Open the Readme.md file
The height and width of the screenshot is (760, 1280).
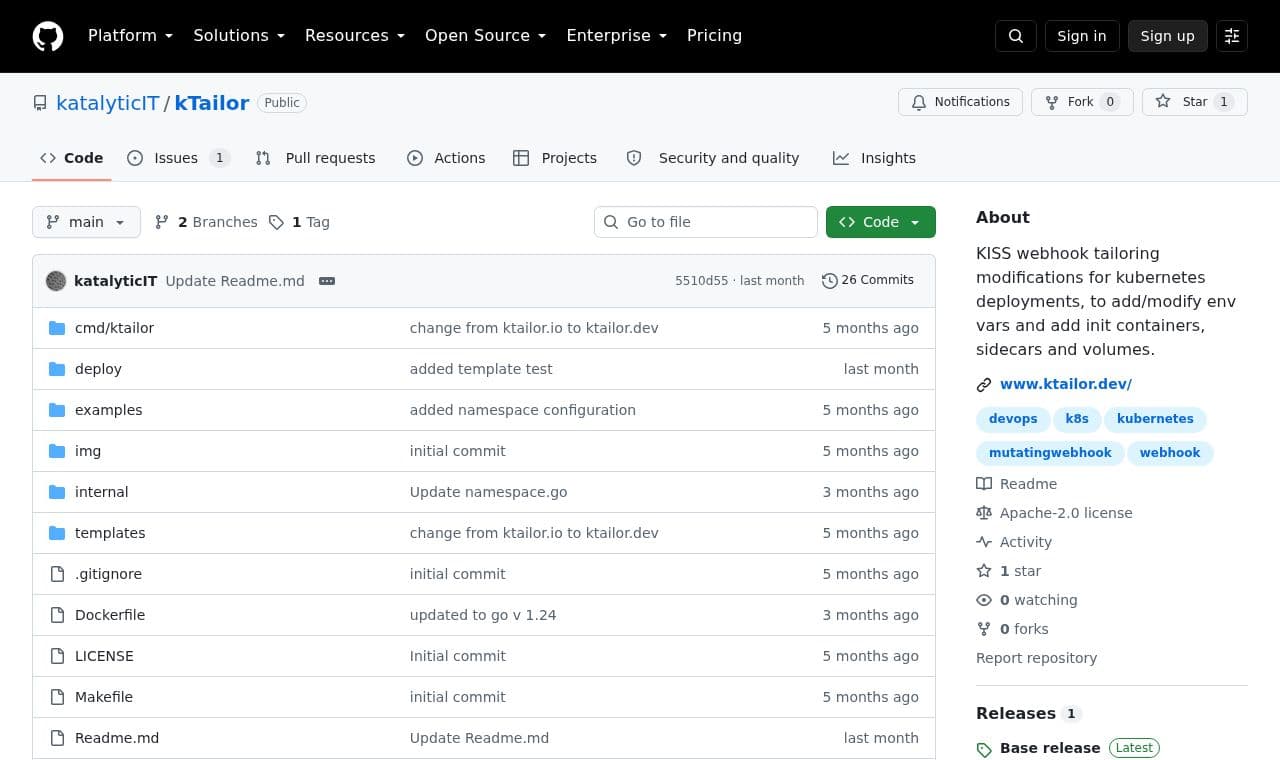pos(117,738)
